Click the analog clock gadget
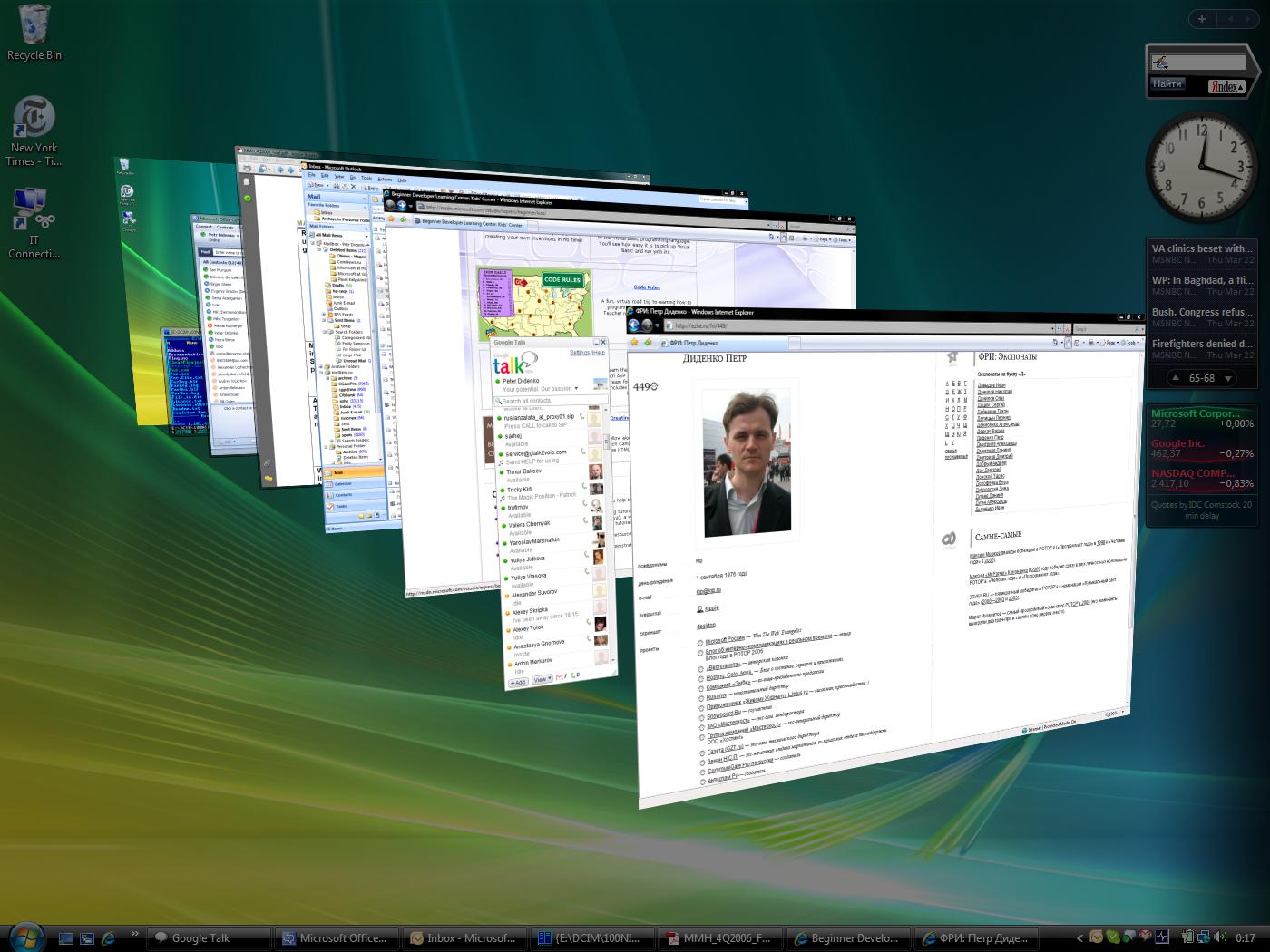 click(x=1201, y=166)
